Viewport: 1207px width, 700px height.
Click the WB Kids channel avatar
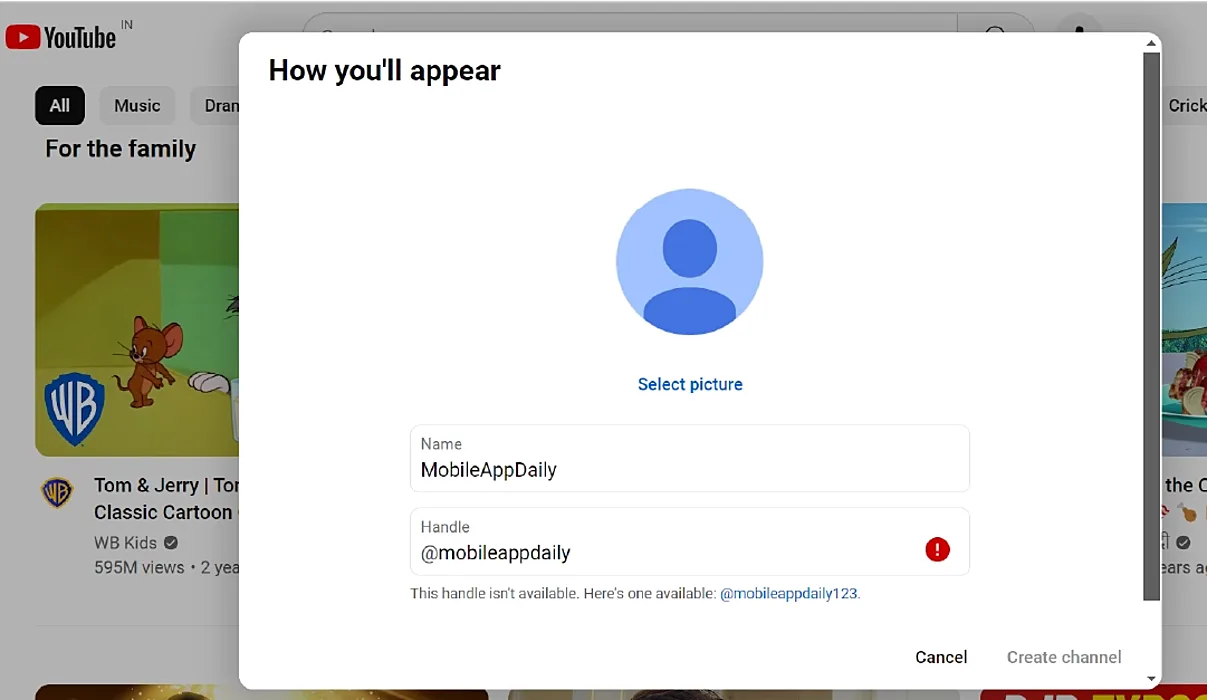coord(57,492)
